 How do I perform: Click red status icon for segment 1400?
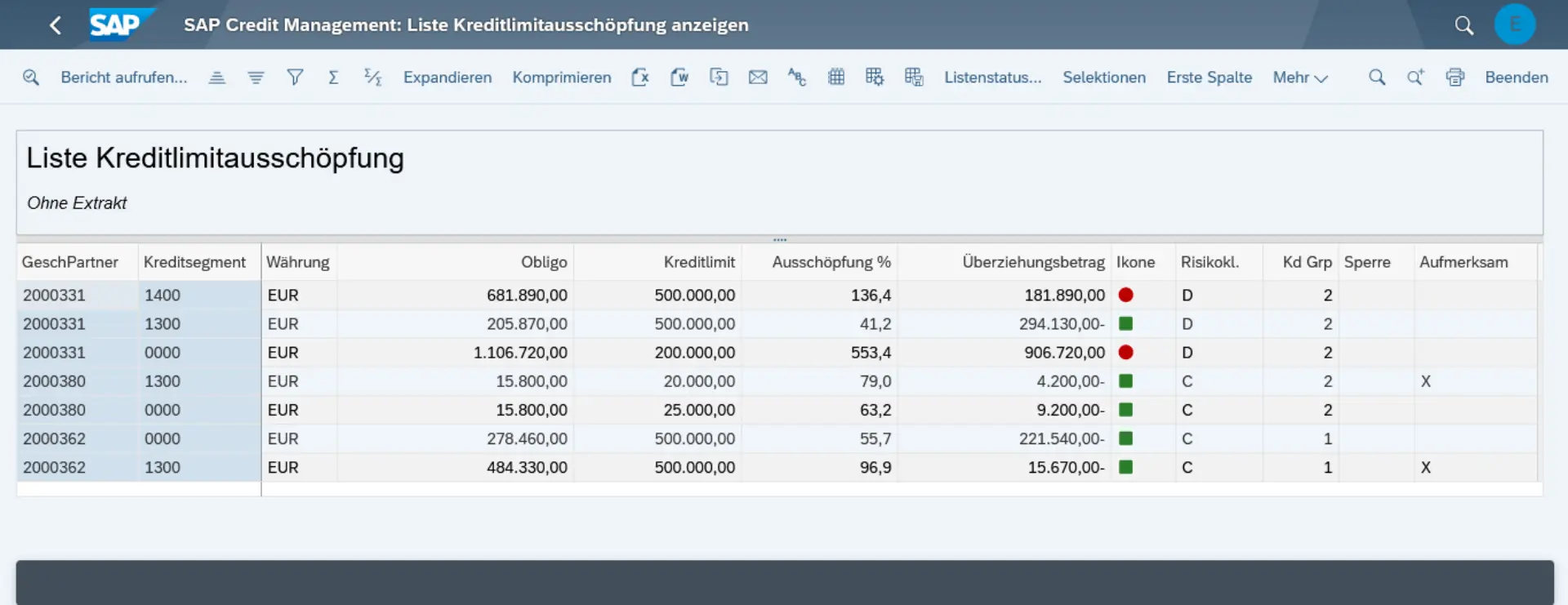1125,295
